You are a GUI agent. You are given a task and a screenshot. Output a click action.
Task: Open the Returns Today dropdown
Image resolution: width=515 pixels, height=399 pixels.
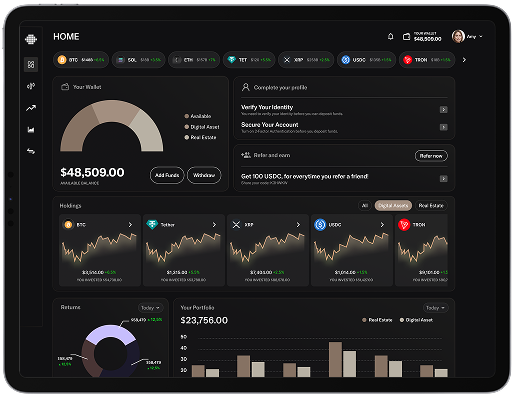tap(150, 308)
